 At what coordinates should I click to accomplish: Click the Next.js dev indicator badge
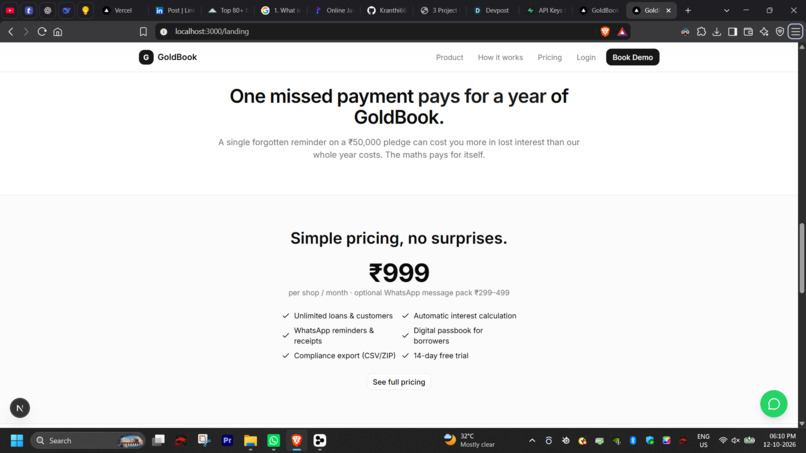coord(20,408)
